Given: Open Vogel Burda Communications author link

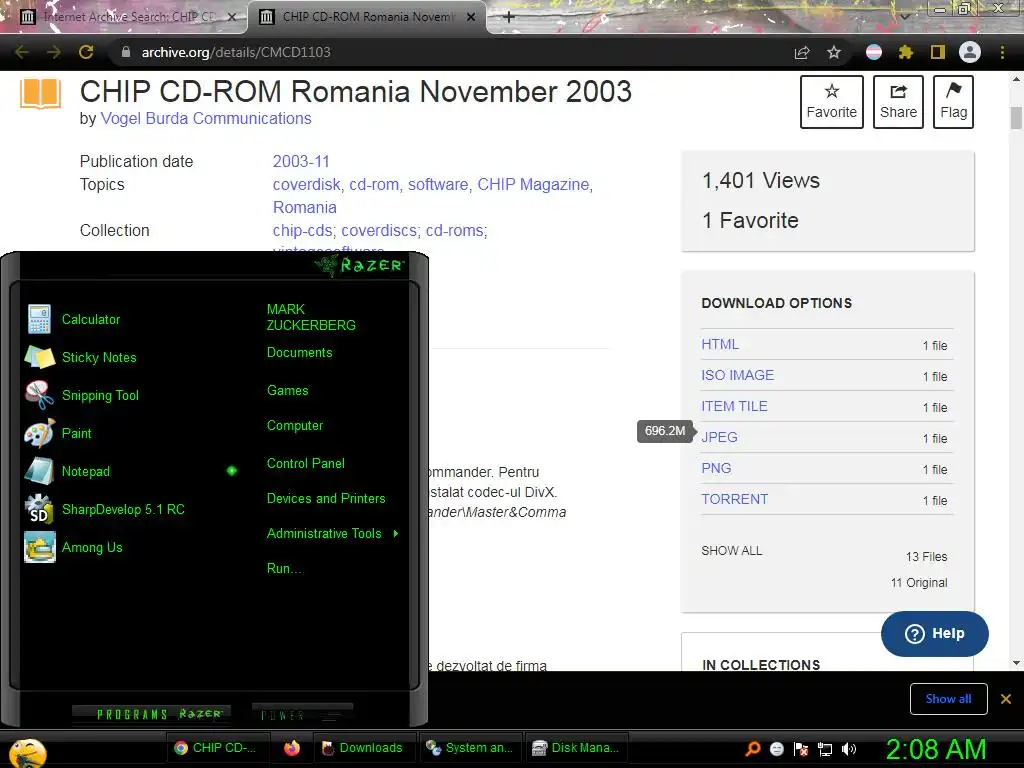Looking at the screenshot, I should (206, 118).
